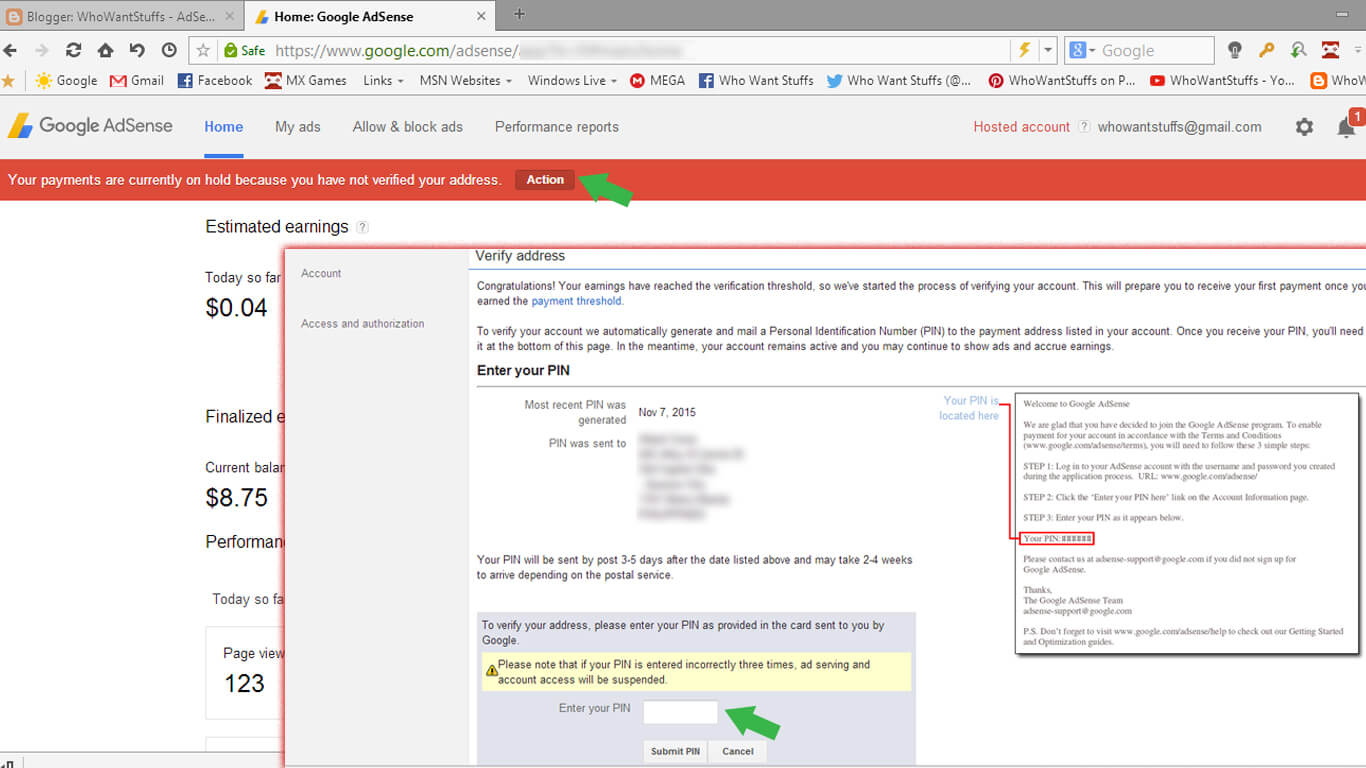Image resolution: width=1366 pixels, height=768 pixels.
Task: Click the undo closed tab icon
Action: (x=137, y=50)
